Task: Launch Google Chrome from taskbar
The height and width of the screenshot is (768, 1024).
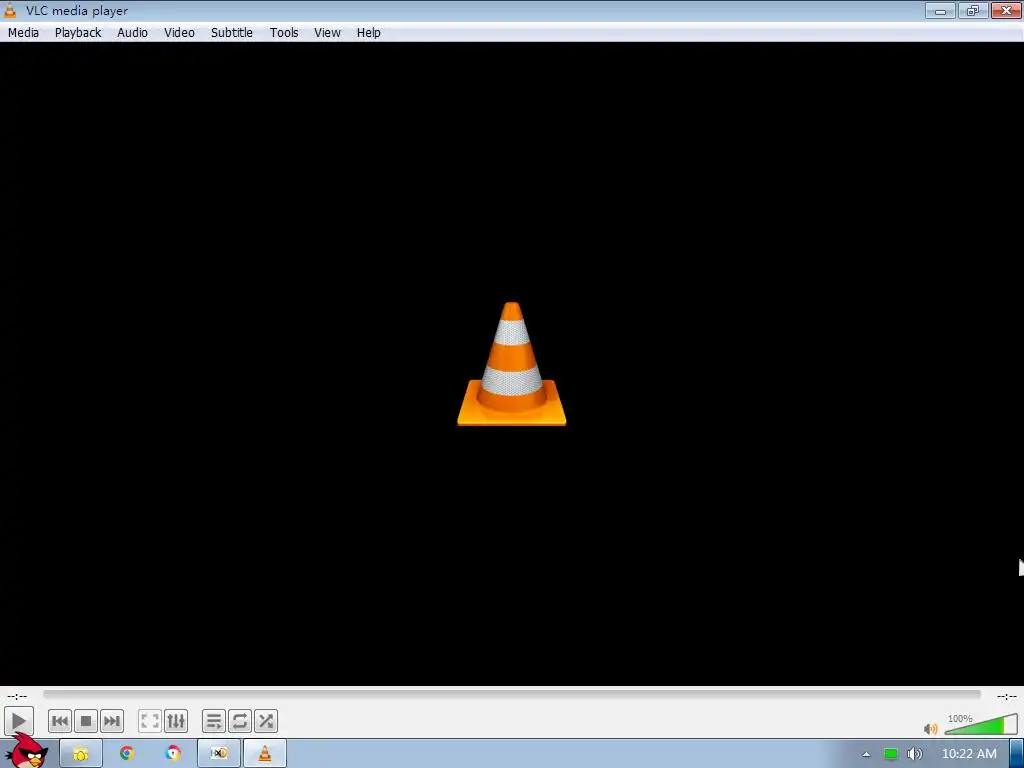Action: [x=127, y=754]
